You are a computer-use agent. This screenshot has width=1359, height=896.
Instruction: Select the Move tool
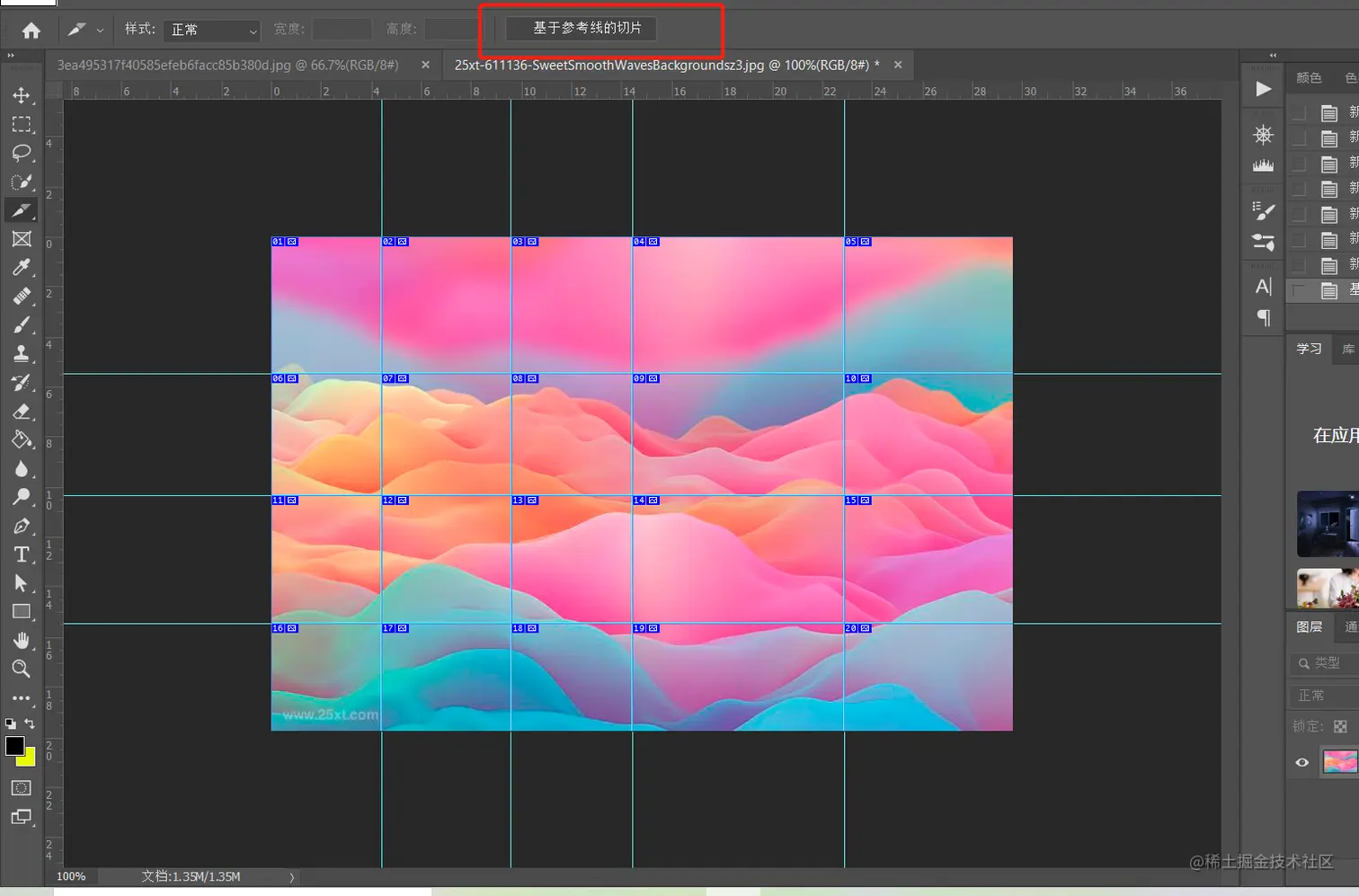pyautogui.click(x=22, y=95)
